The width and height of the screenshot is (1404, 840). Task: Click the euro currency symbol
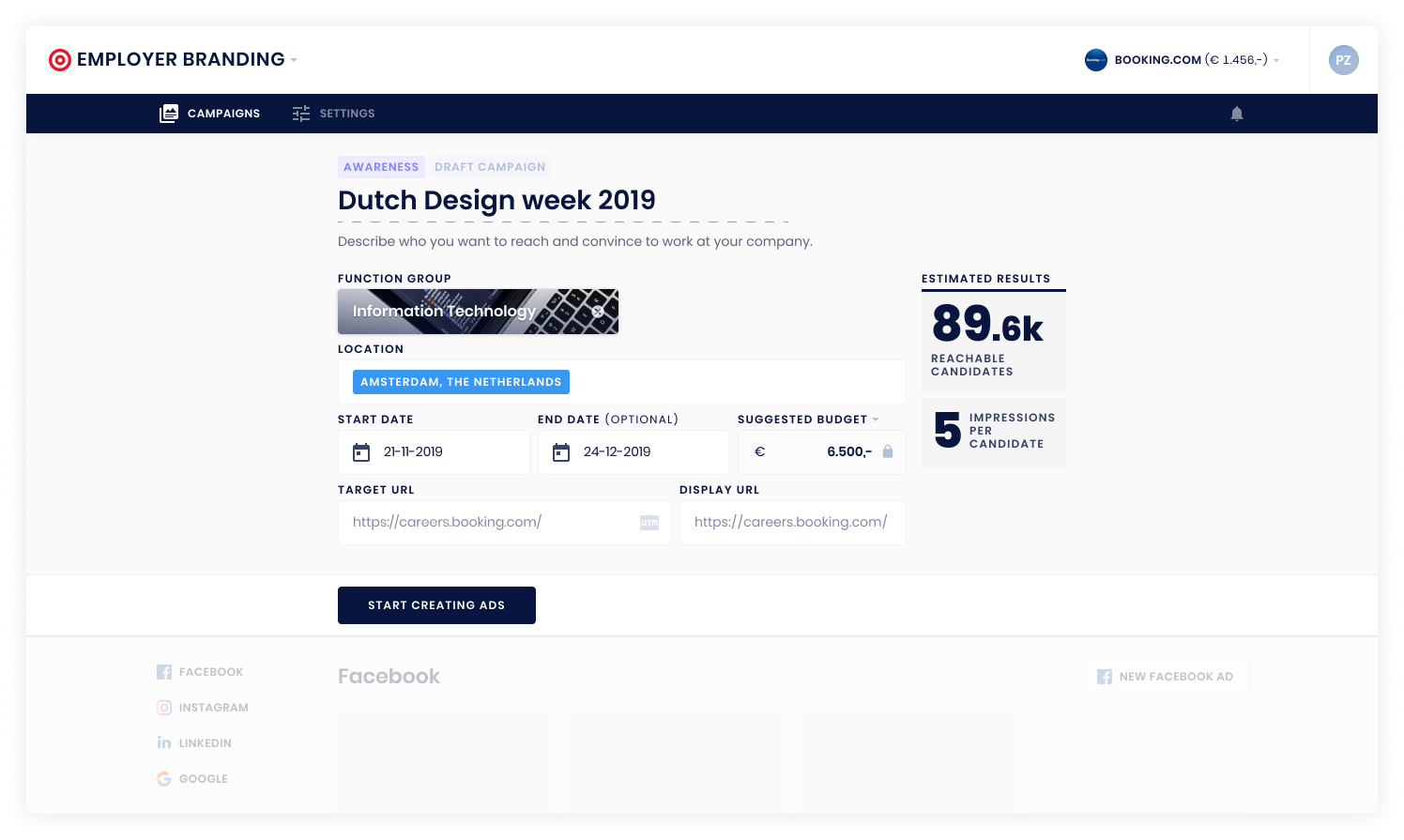(760, 452)
